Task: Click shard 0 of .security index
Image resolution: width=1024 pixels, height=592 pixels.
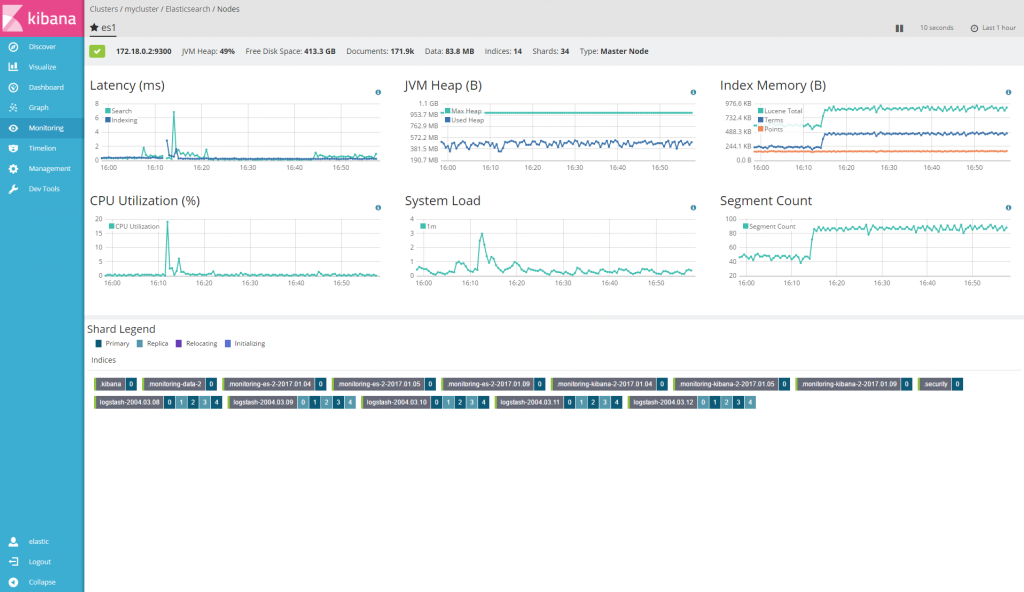Action: coord(957,384)
